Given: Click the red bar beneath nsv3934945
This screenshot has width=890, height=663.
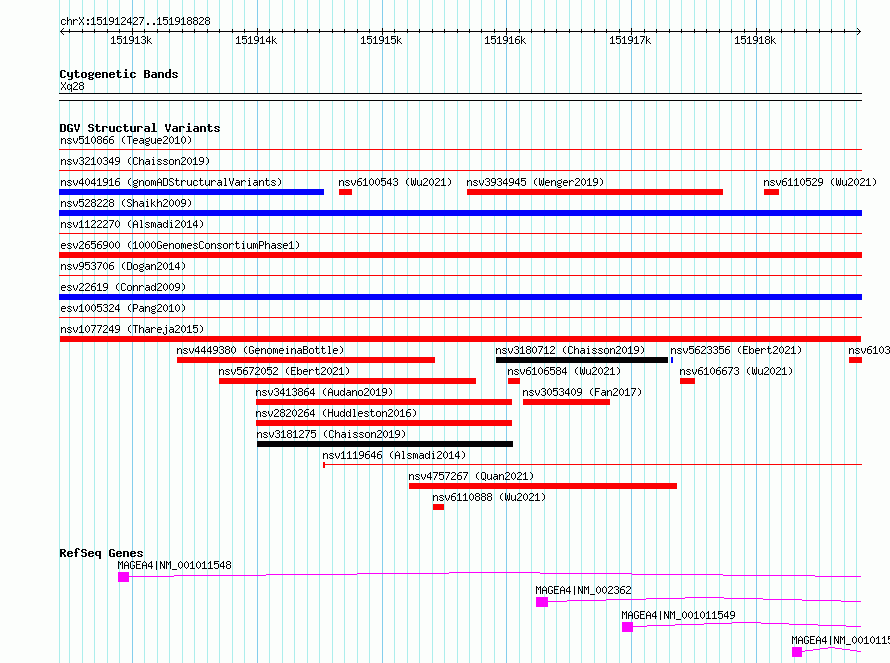Looking at the screenshot, I should [x=595, y=192].
